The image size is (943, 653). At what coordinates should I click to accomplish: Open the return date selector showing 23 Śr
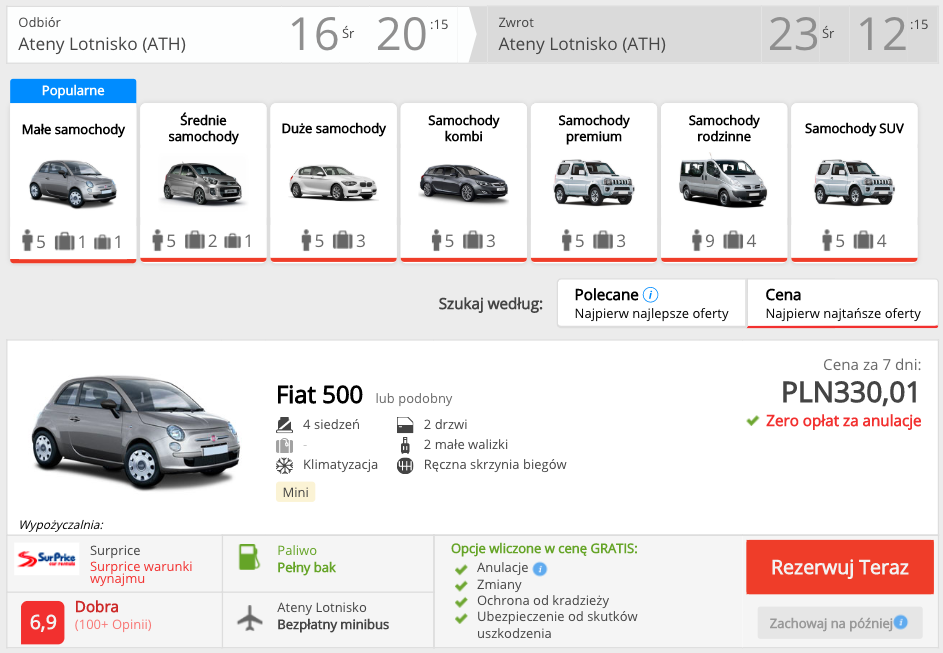point(795,33)
